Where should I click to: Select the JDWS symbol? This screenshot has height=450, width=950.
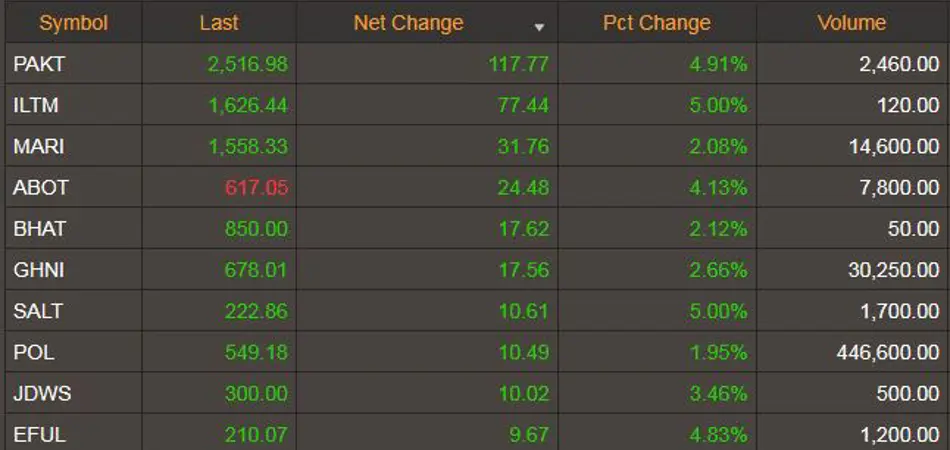pos(42,393)
